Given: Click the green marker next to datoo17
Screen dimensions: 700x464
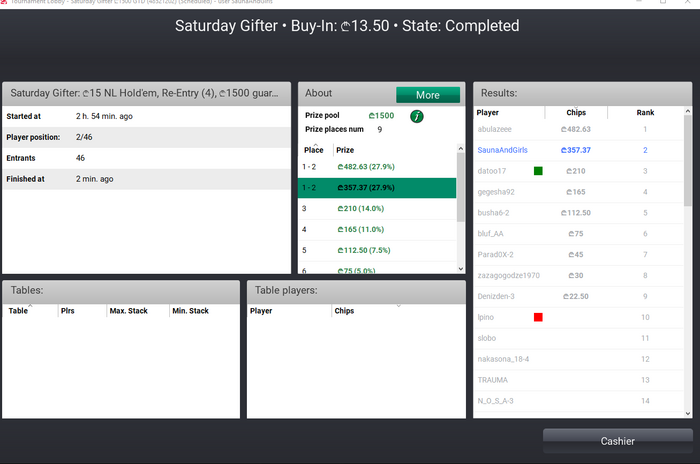Looking at the screenshot, I should click(x=538, y=171).
